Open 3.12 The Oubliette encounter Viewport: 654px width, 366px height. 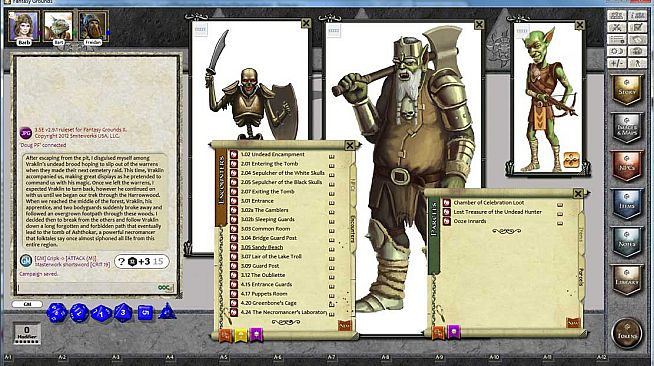(x=263, y=275)
